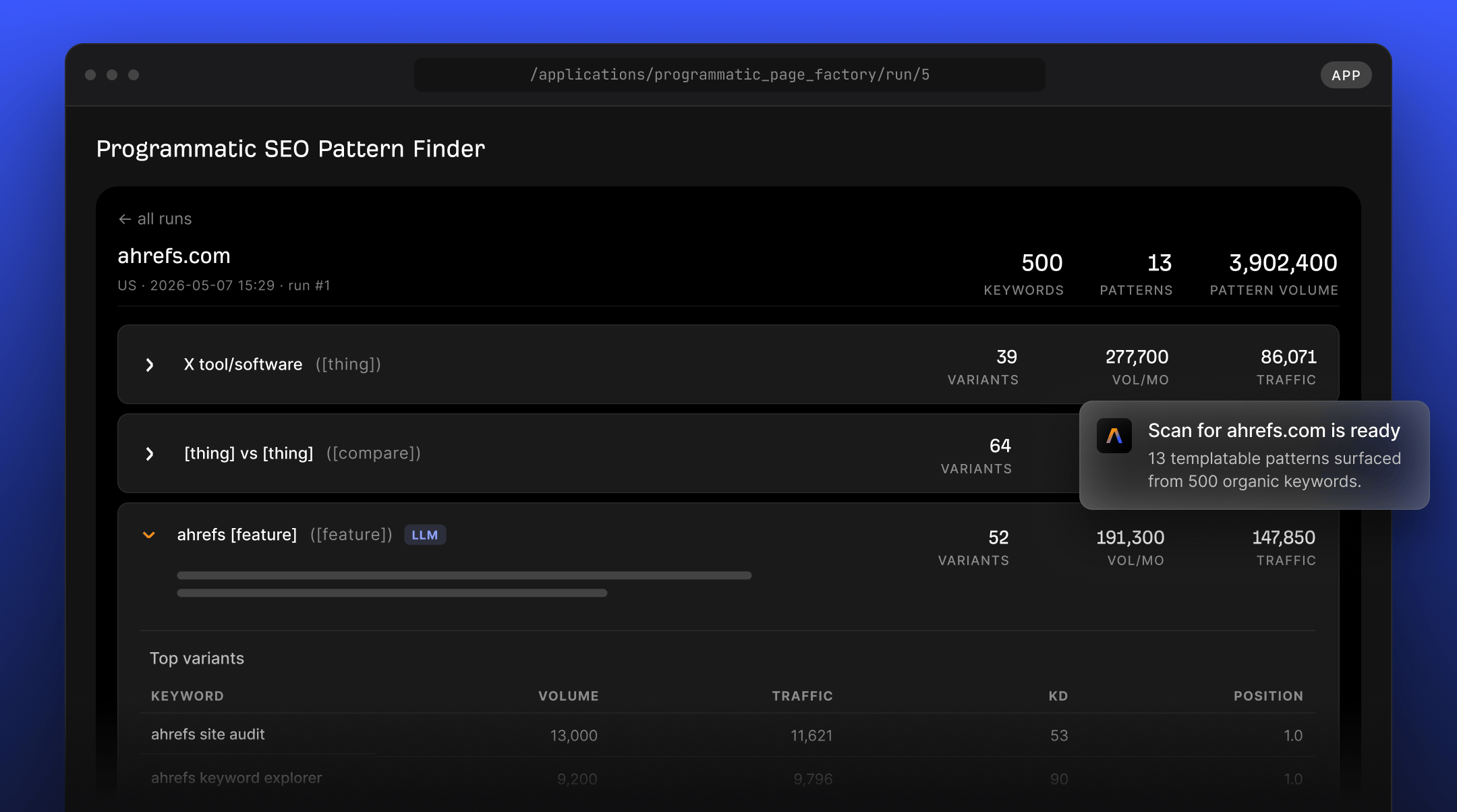Click the ahrefs.com domain title
The width and height of the screenshot is (1457, 812).
(x=174, y=256)
